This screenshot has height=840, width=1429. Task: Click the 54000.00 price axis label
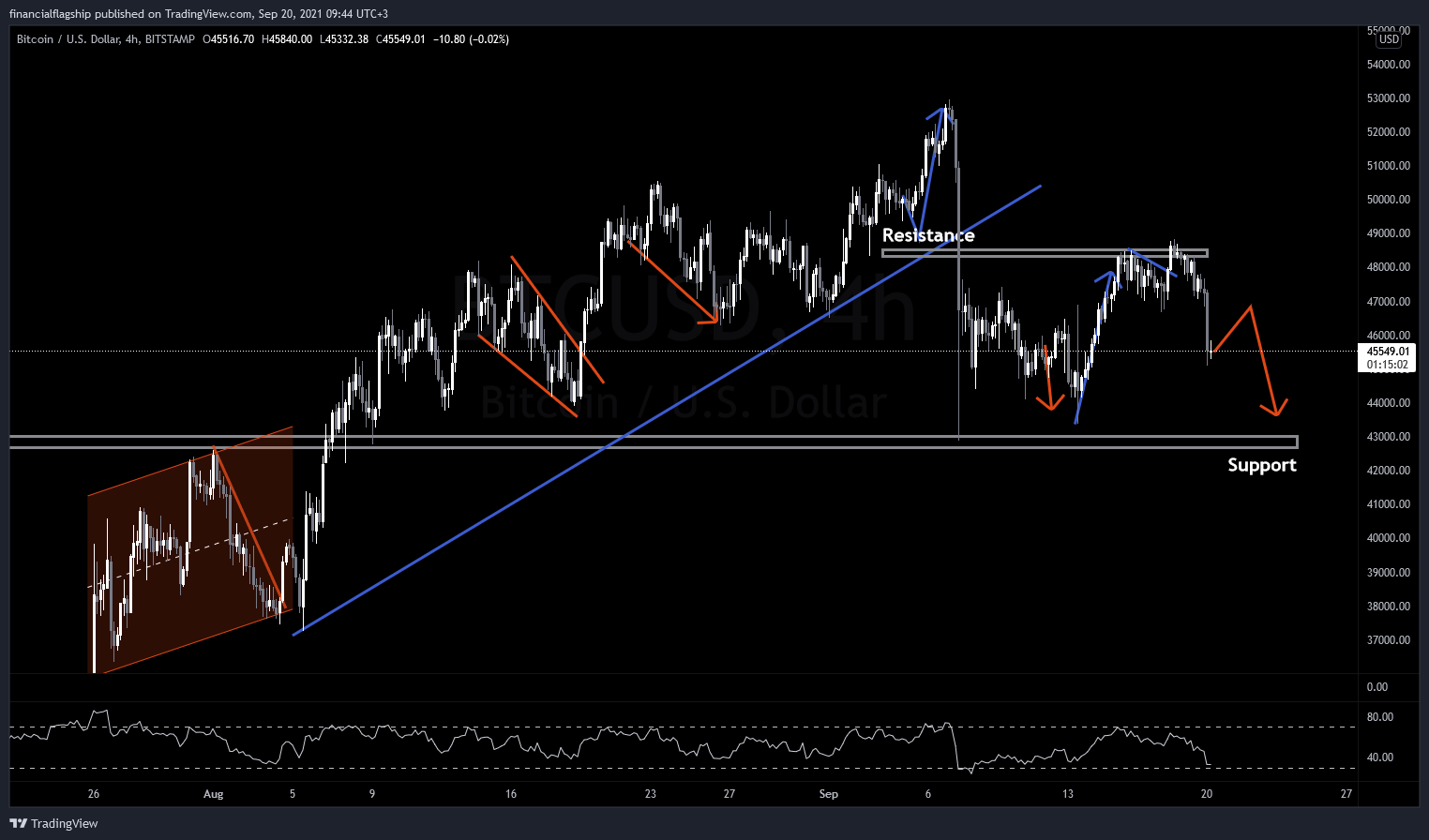[1389, 65]
